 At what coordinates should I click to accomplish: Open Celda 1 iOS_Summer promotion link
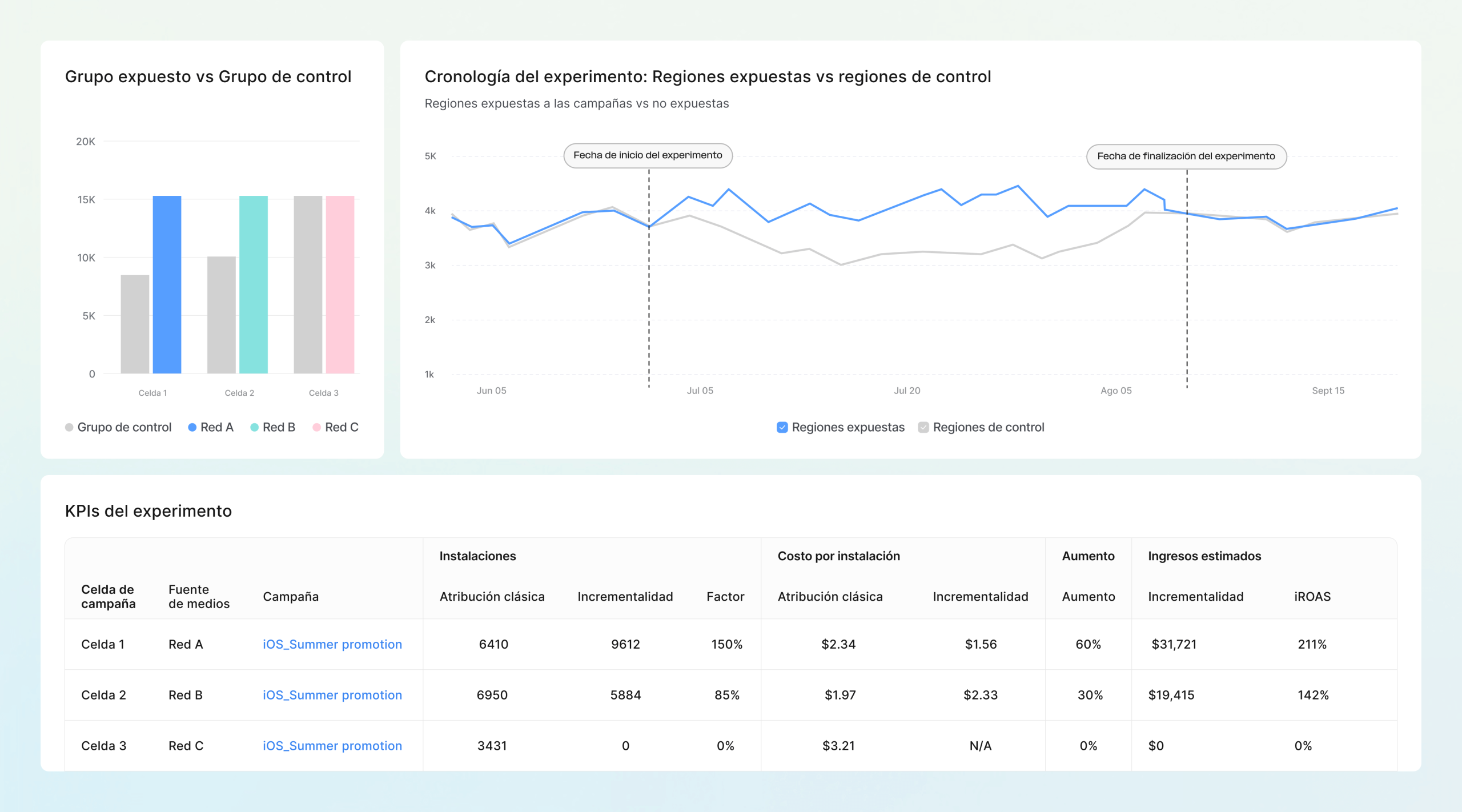(x=332, y=644)
